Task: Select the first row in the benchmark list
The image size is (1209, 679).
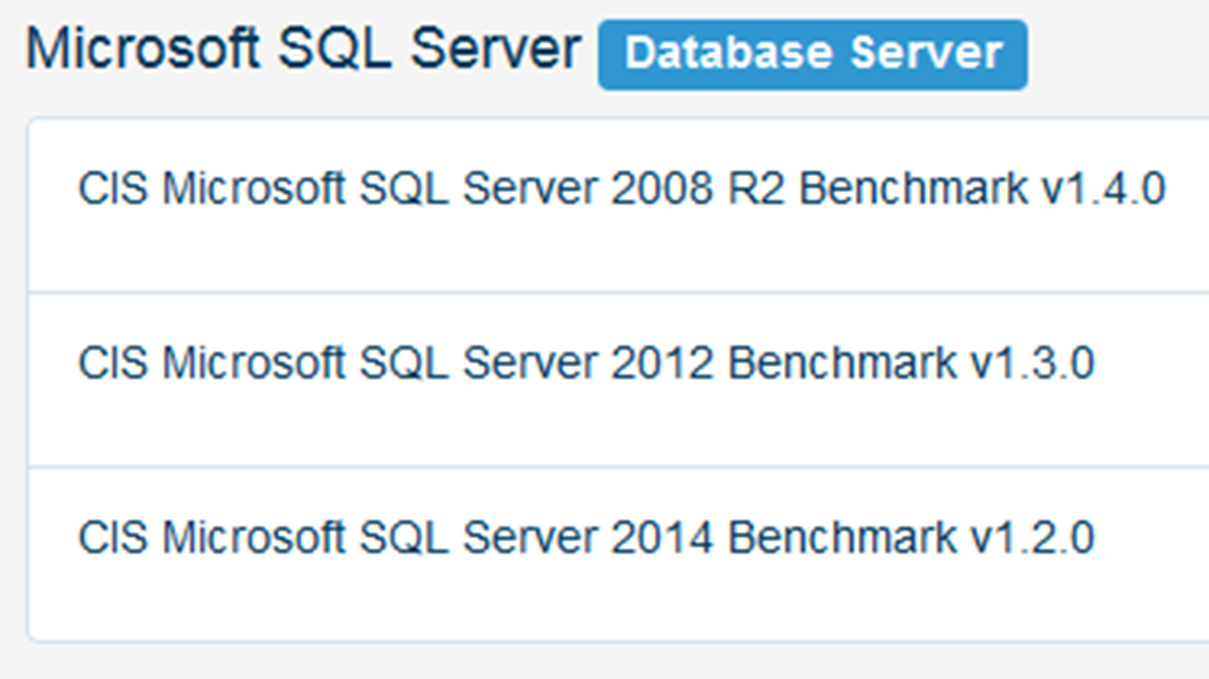Action: 618,205
